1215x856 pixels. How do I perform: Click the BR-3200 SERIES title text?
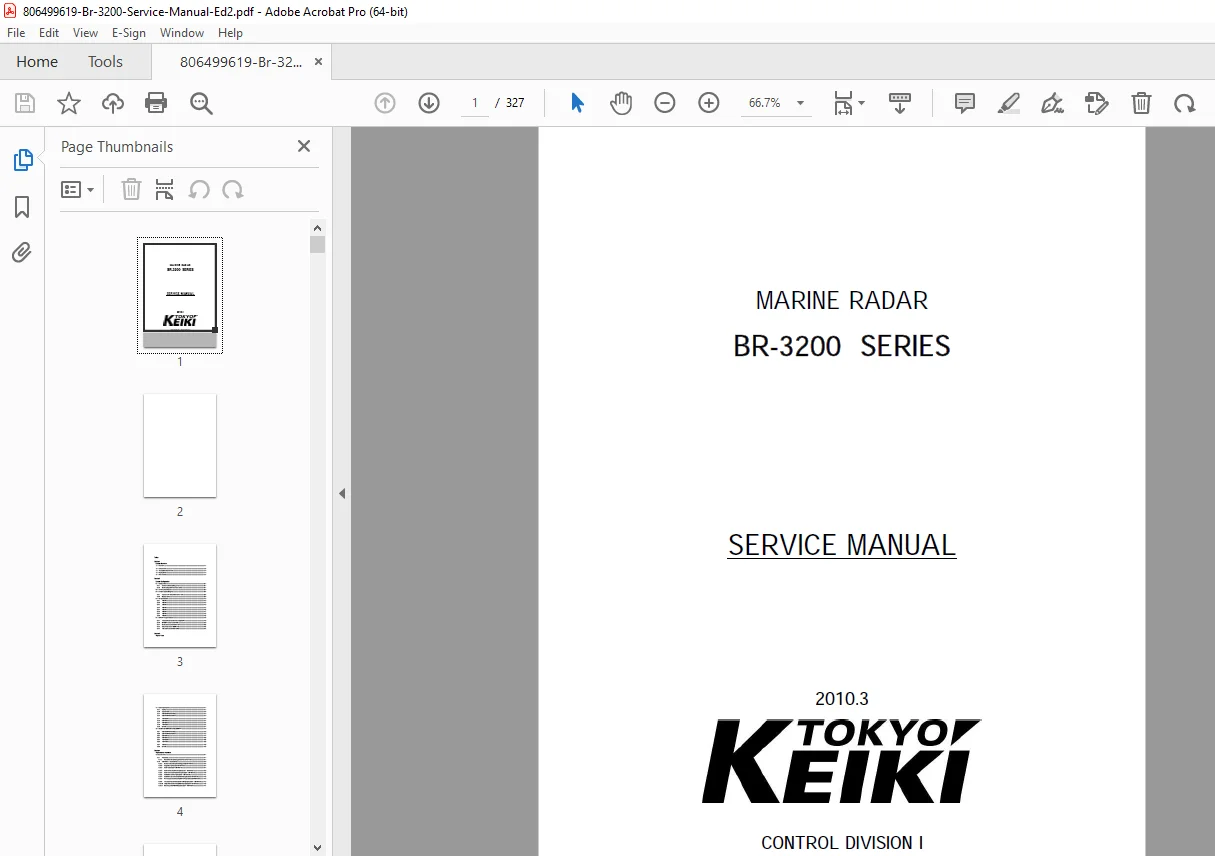point(842,346)
